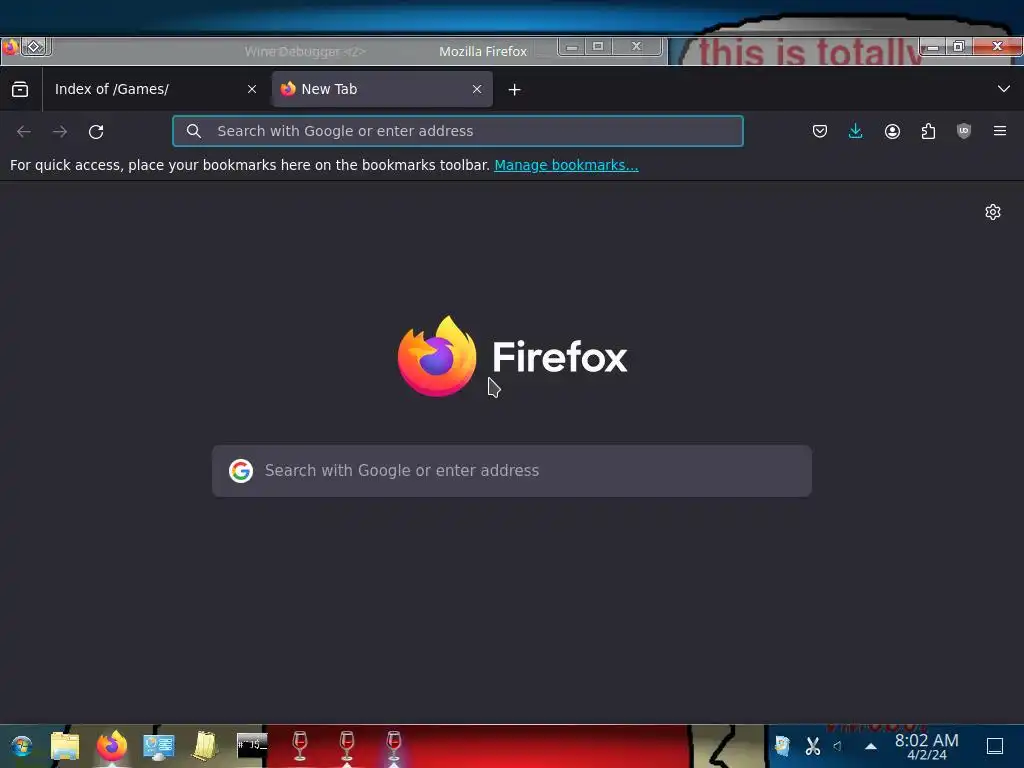Click the Firefox logo on the new tab page
The image size is (1024, 768).
(x=512, y=357)
